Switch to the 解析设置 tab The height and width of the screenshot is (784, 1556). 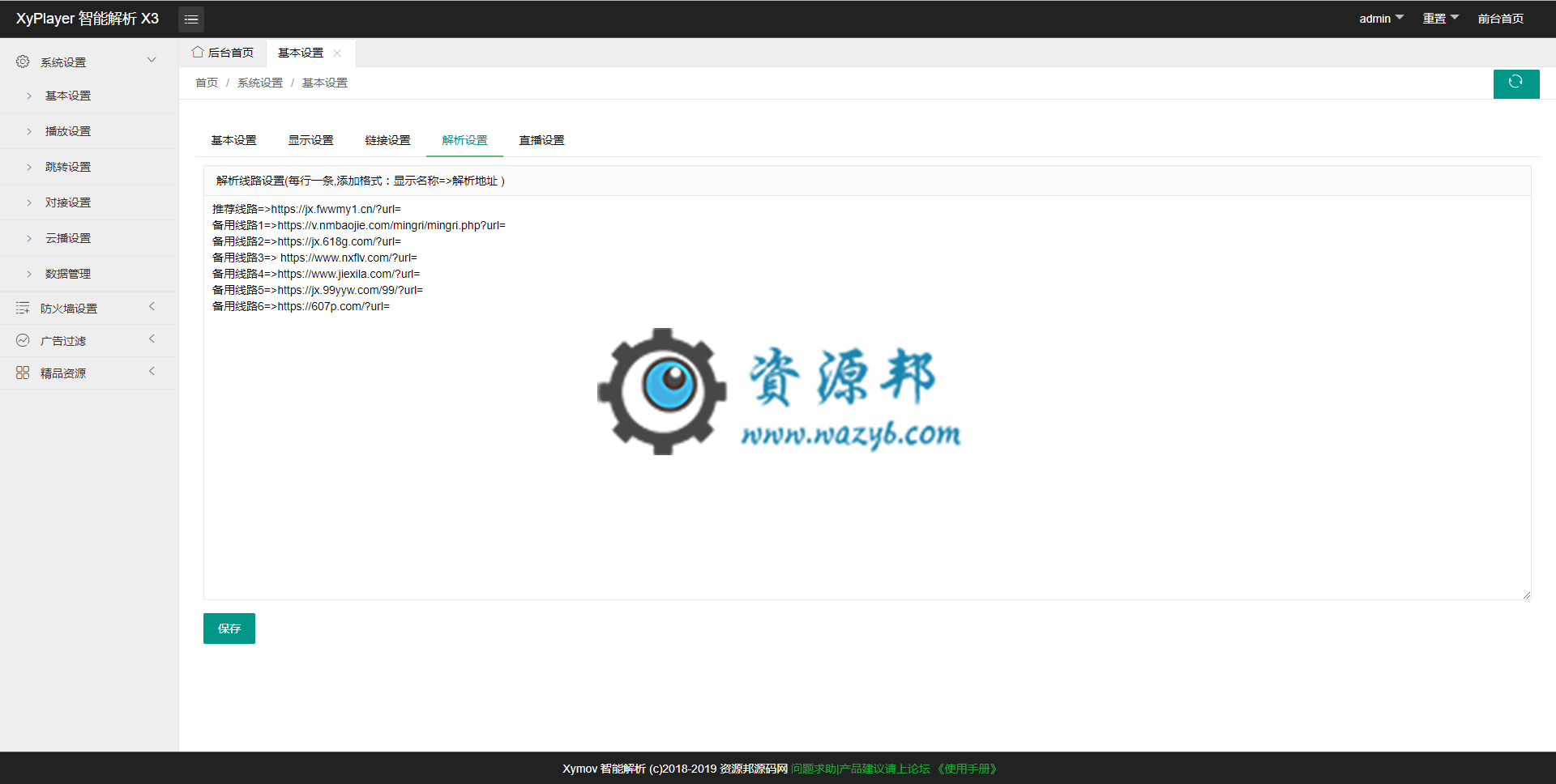464,140
